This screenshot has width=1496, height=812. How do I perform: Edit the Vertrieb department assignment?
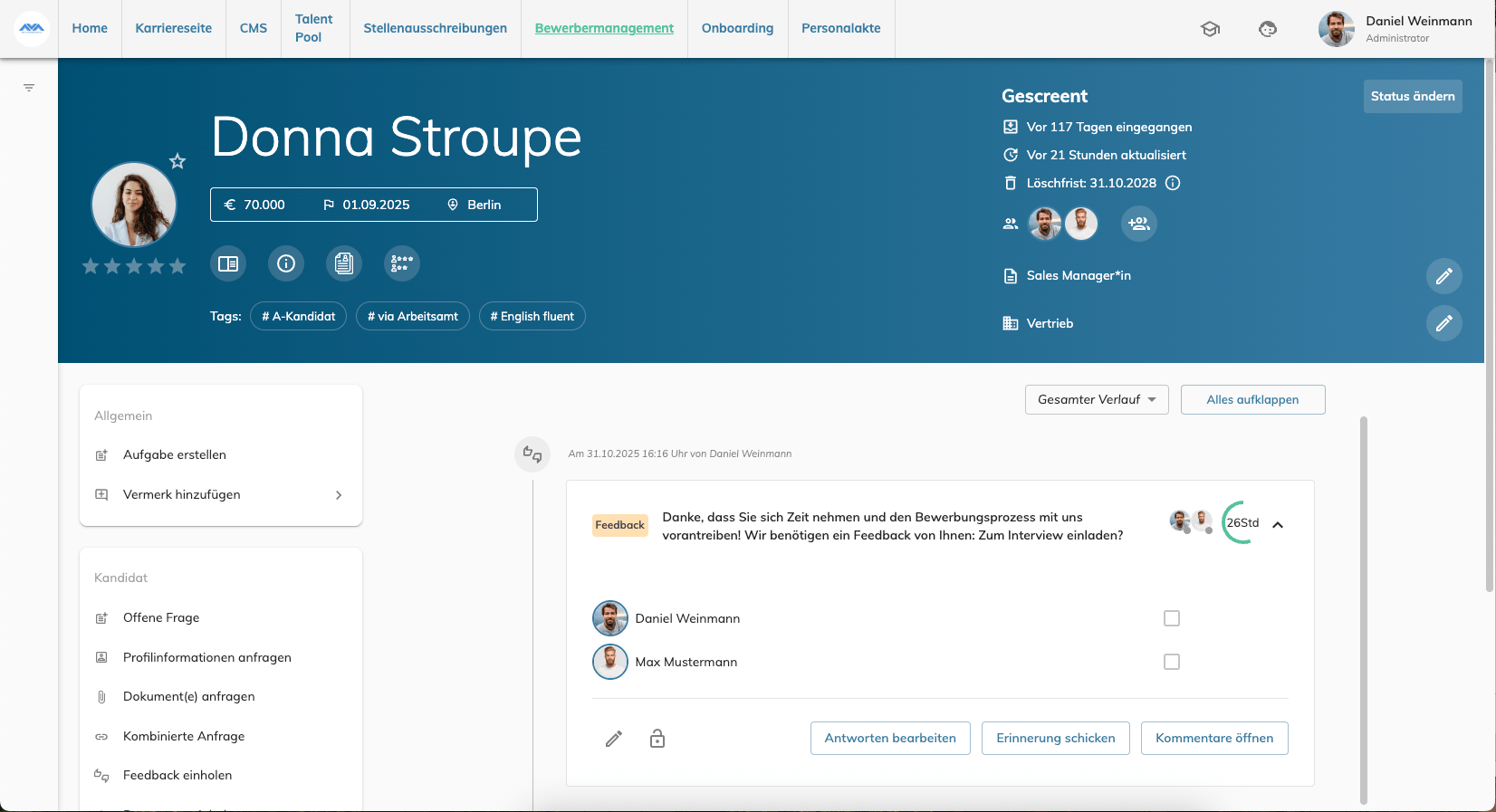click(1443, 323)
